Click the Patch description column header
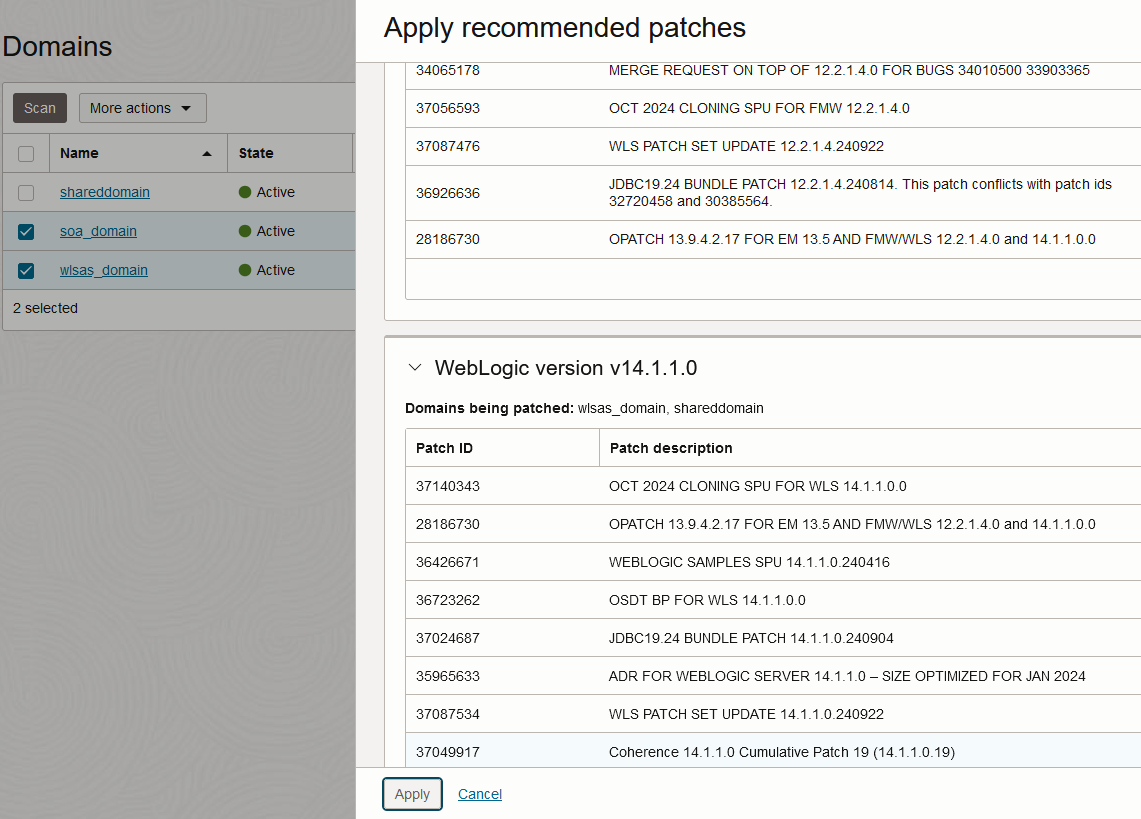This screenshot has width=1141, height=819. 671,448
